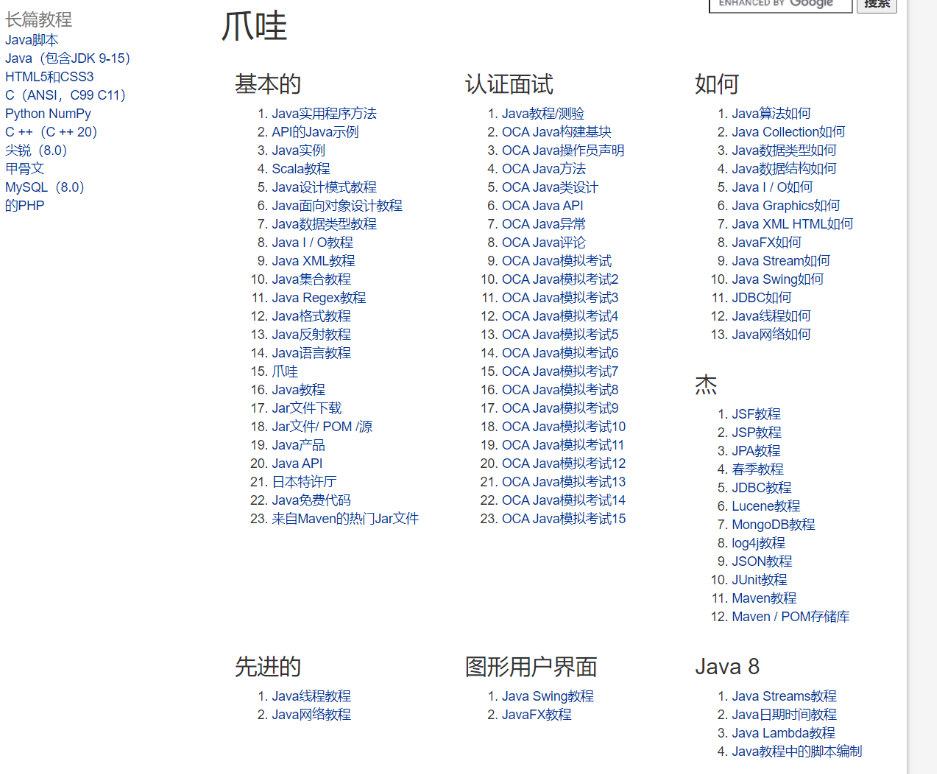Open Java网络如何 link
The height and width of the screenshot is (774, 937).
click(x=771, y=335)
